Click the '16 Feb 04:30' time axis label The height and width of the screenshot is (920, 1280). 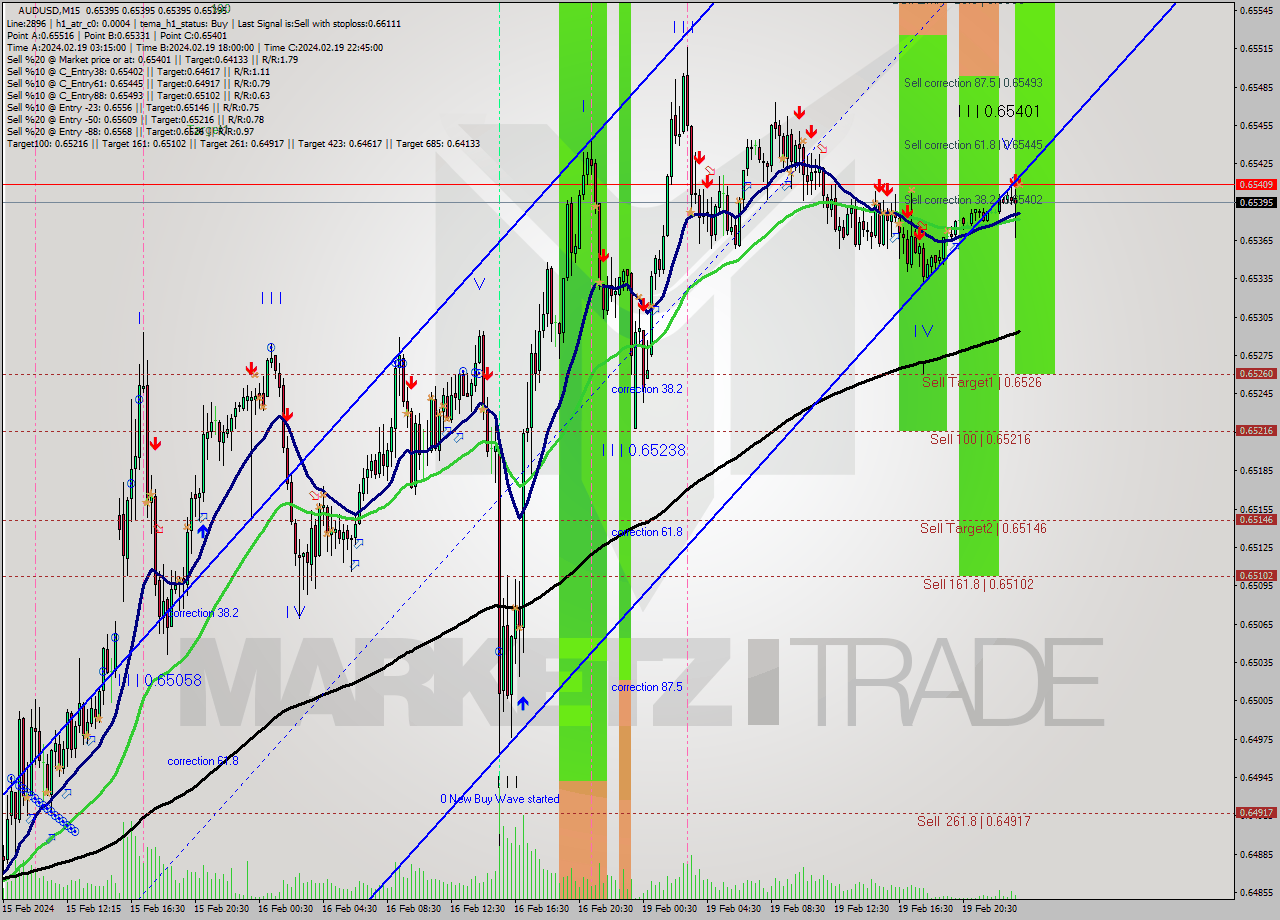tap(349, 909)
